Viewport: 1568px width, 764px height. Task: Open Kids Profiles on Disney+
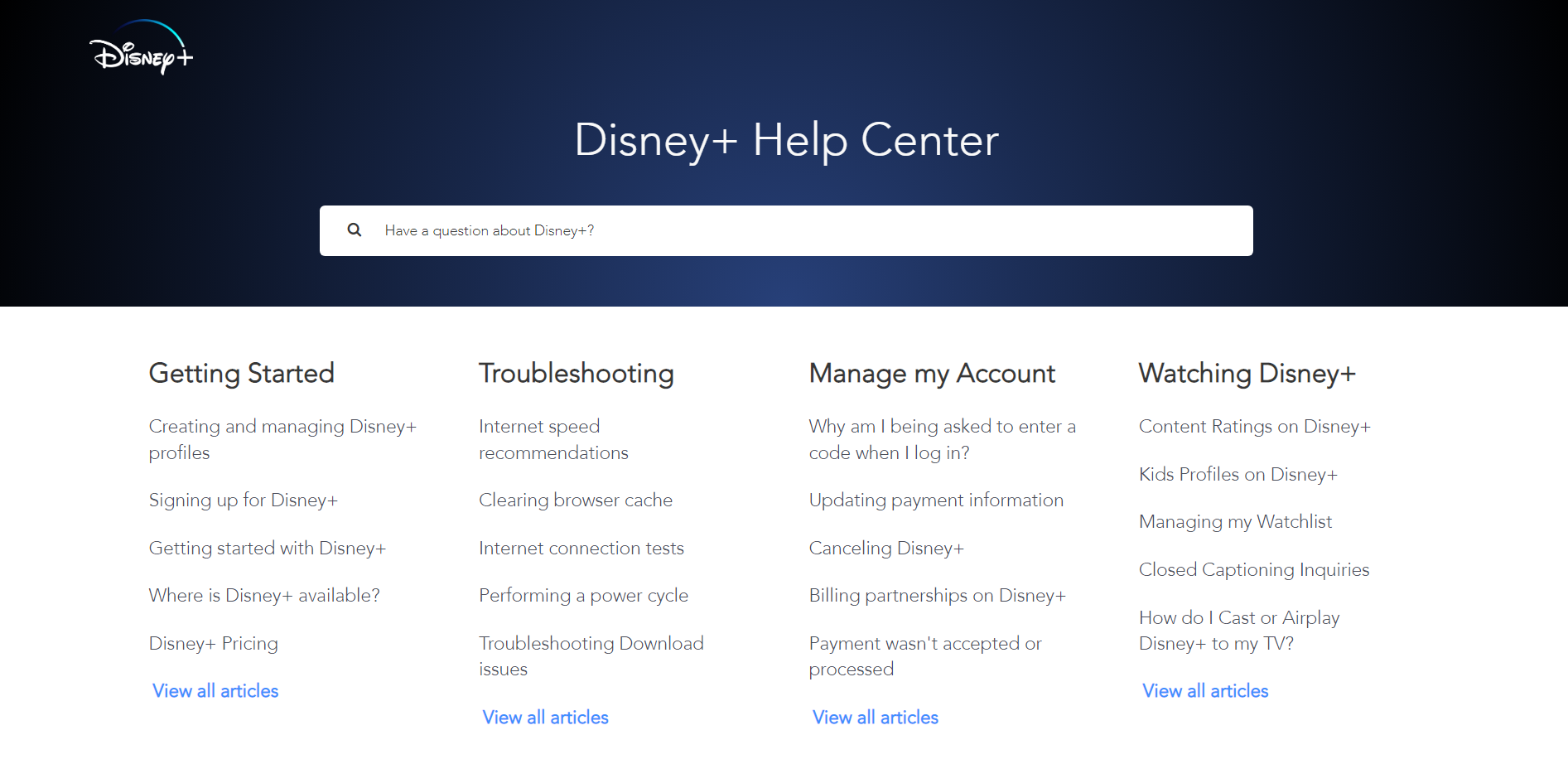point(1239,474)
